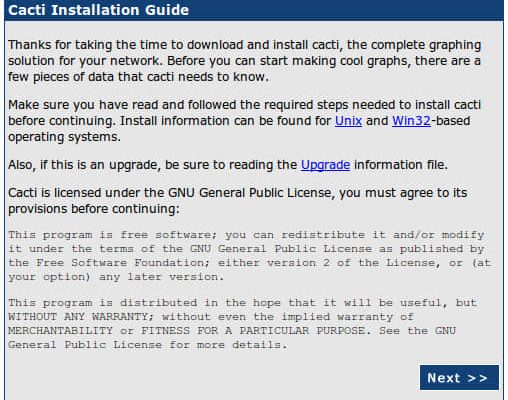Open the Upgrade information file link
The height and width of the screenshot is (400, 508).
(x=325, y=165)
